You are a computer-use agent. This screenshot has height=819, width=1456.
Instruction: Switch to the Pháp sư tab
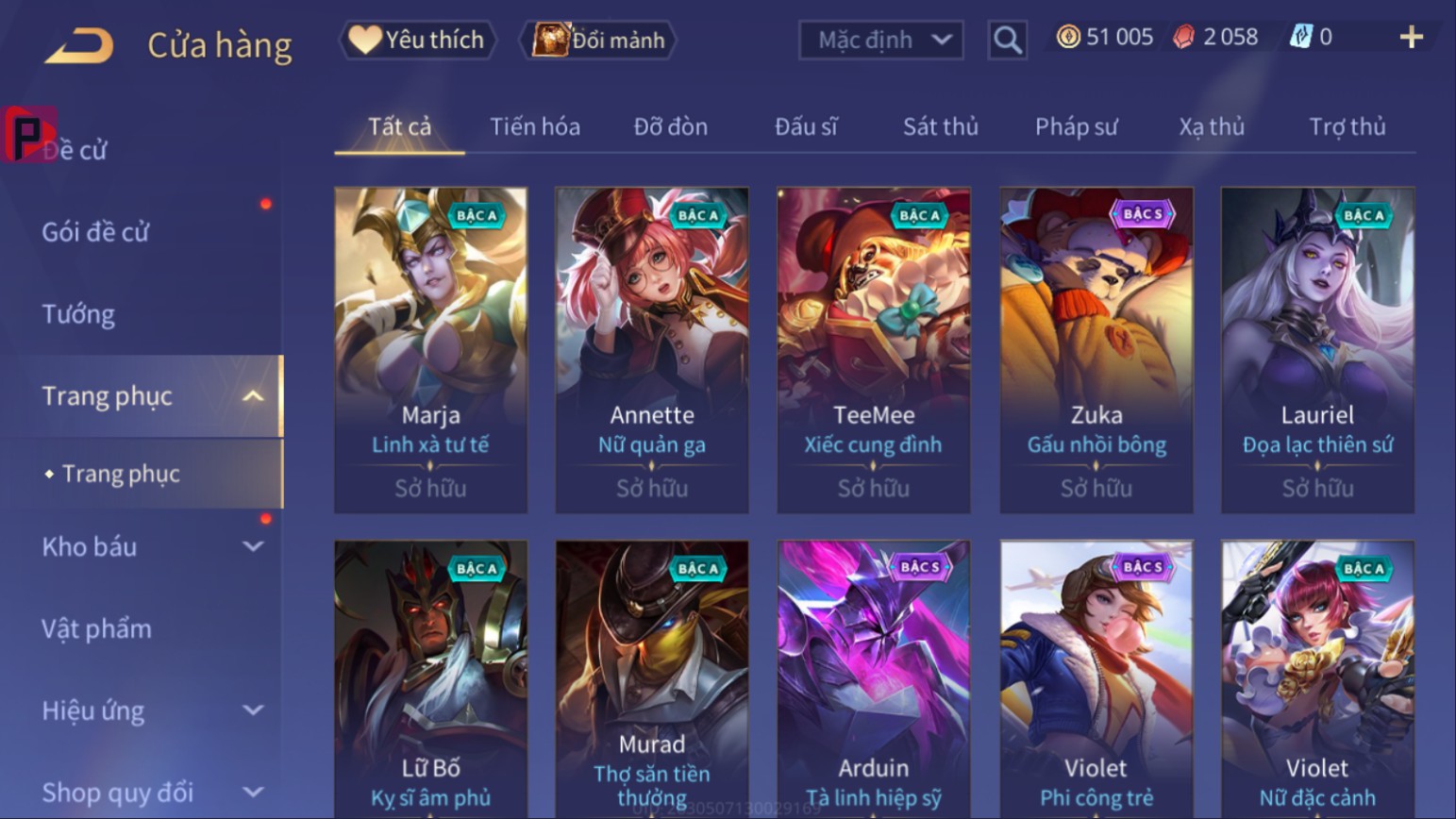[1076, 126]
